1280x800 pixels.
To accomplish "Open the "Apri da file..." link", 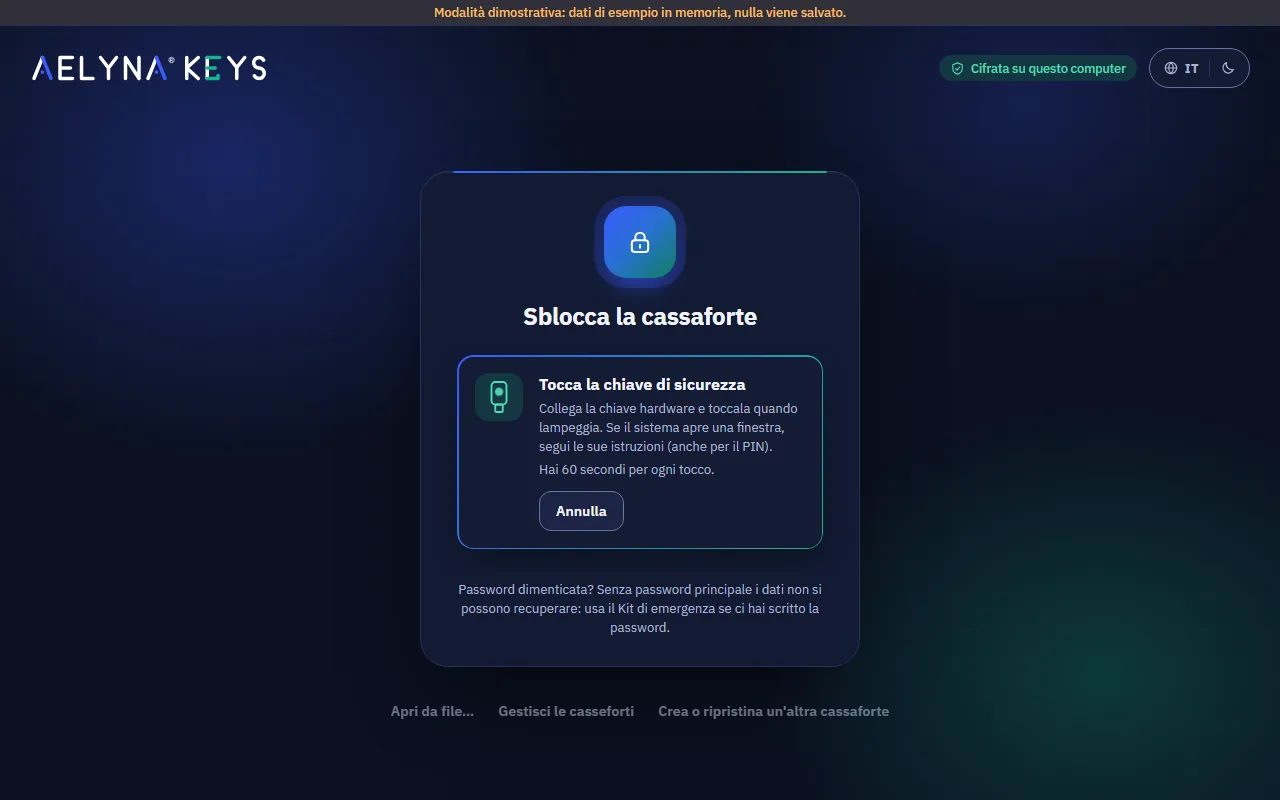I will 432,712.
